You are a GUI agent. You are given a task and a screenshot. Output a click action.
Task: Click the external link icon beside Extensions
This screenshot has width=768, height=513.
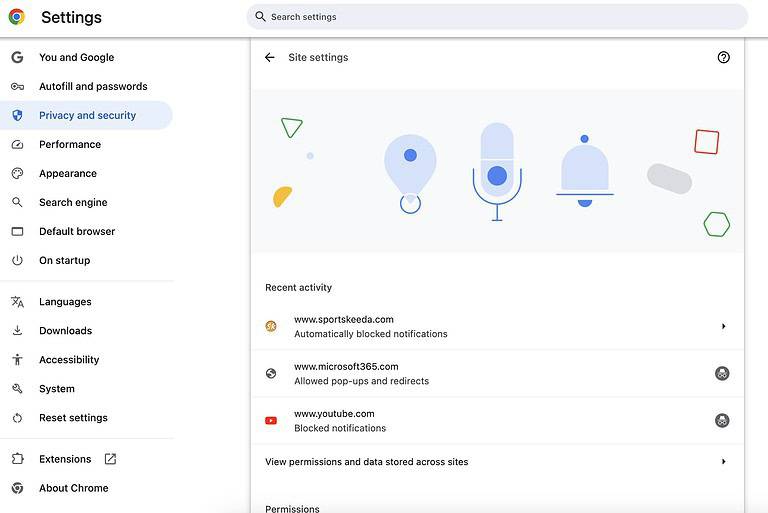point(110,459)
